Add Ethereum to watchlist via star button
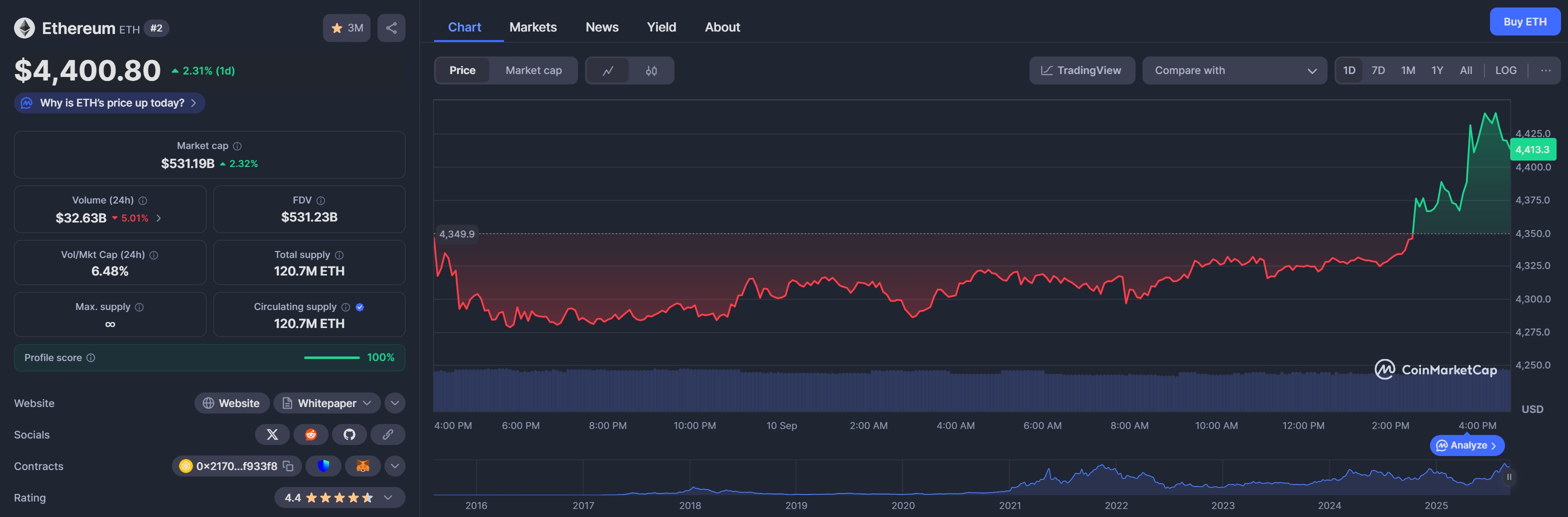Image resolution: width=1568 pixels, height=517 pixels. click(346, 28)
